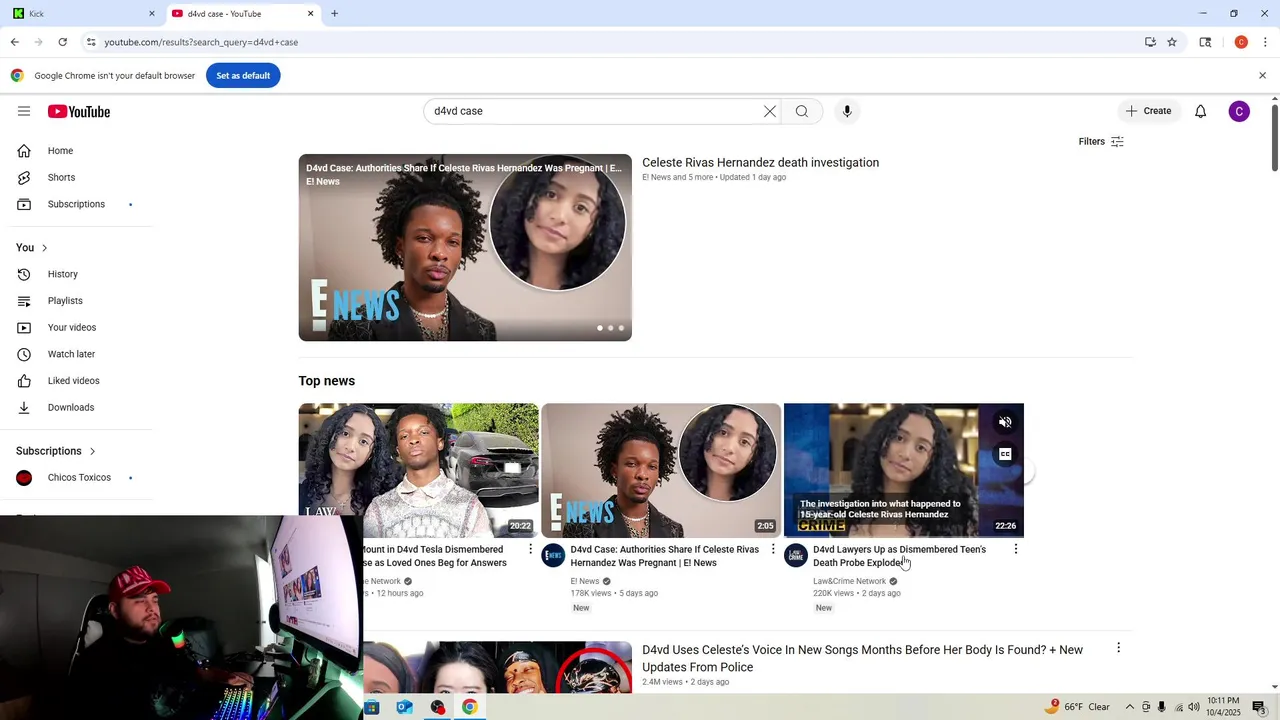Reload the current page

pos(63,42)
